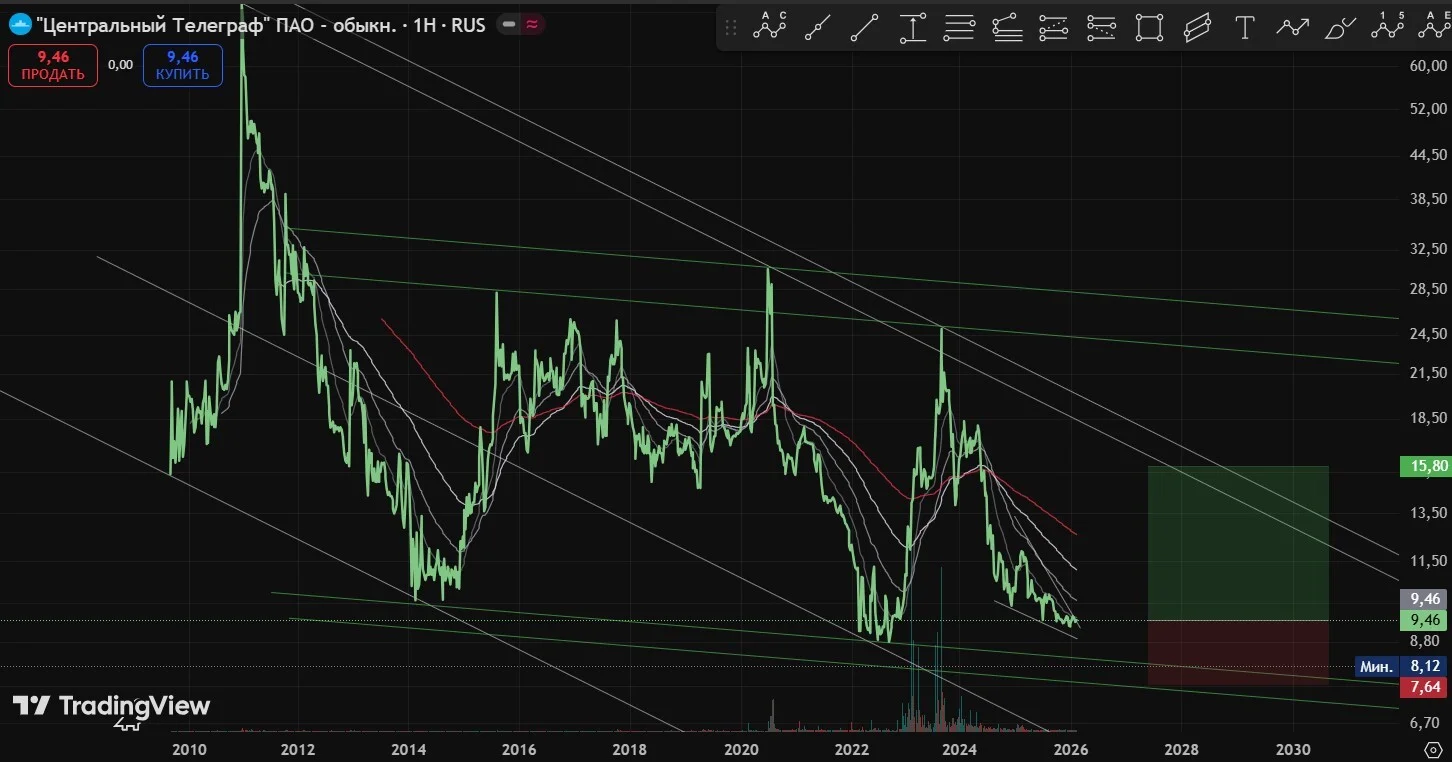Click the blue Мин. 8,12 price label

[x=1401, y=666]
